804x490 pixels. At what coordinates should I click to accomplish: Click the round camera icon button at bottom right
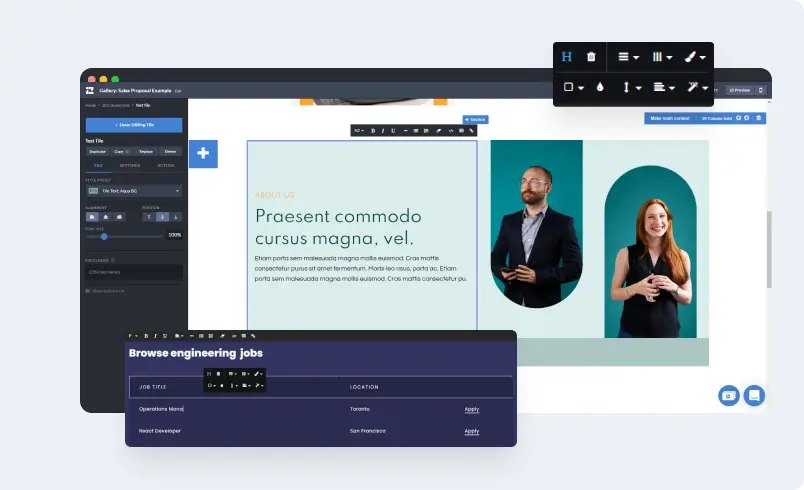[x=729, y=396]
